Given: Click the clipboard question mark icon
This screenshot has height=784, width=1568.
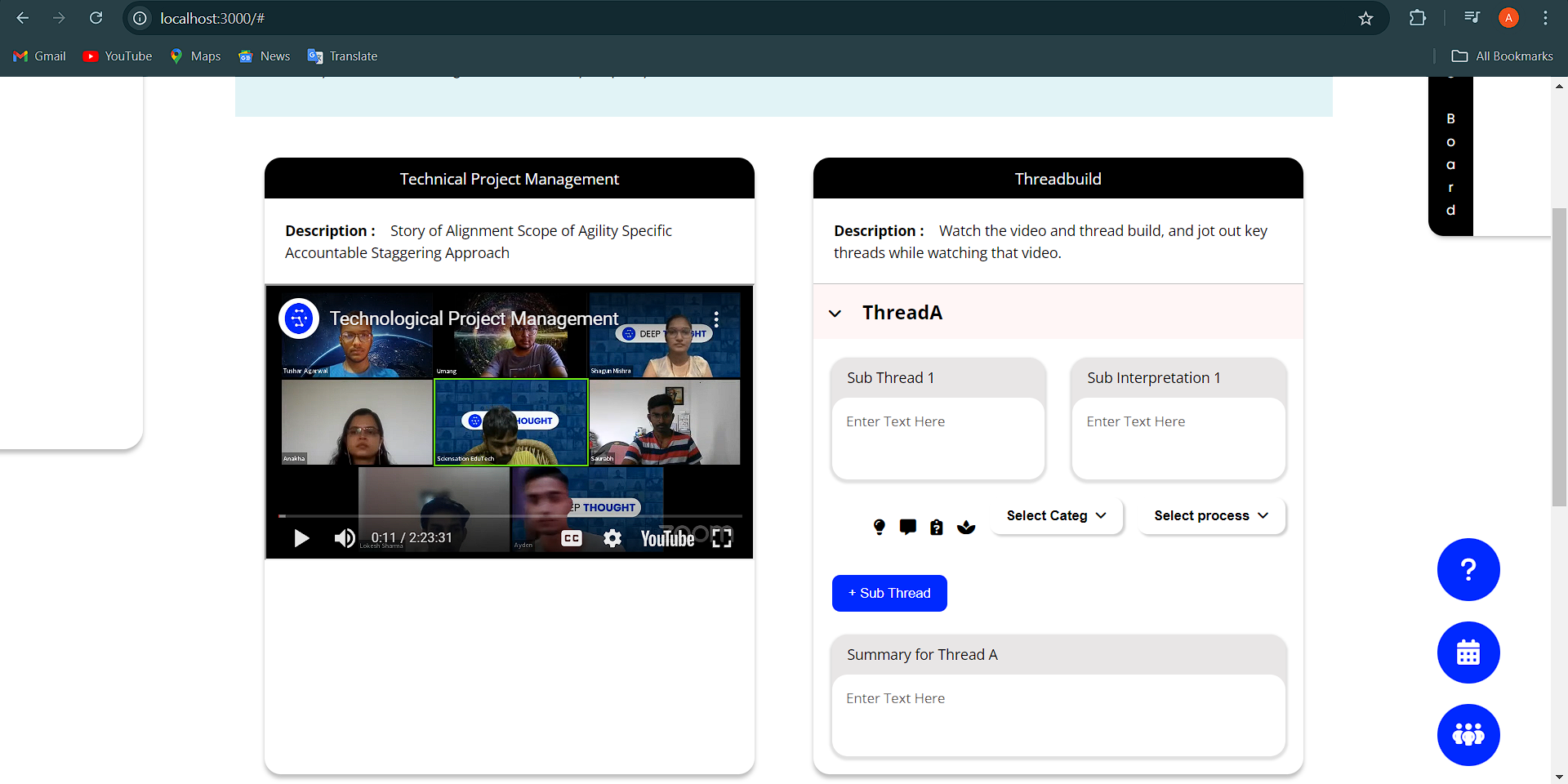Looking at the screenshot, I should click(937, 527).
